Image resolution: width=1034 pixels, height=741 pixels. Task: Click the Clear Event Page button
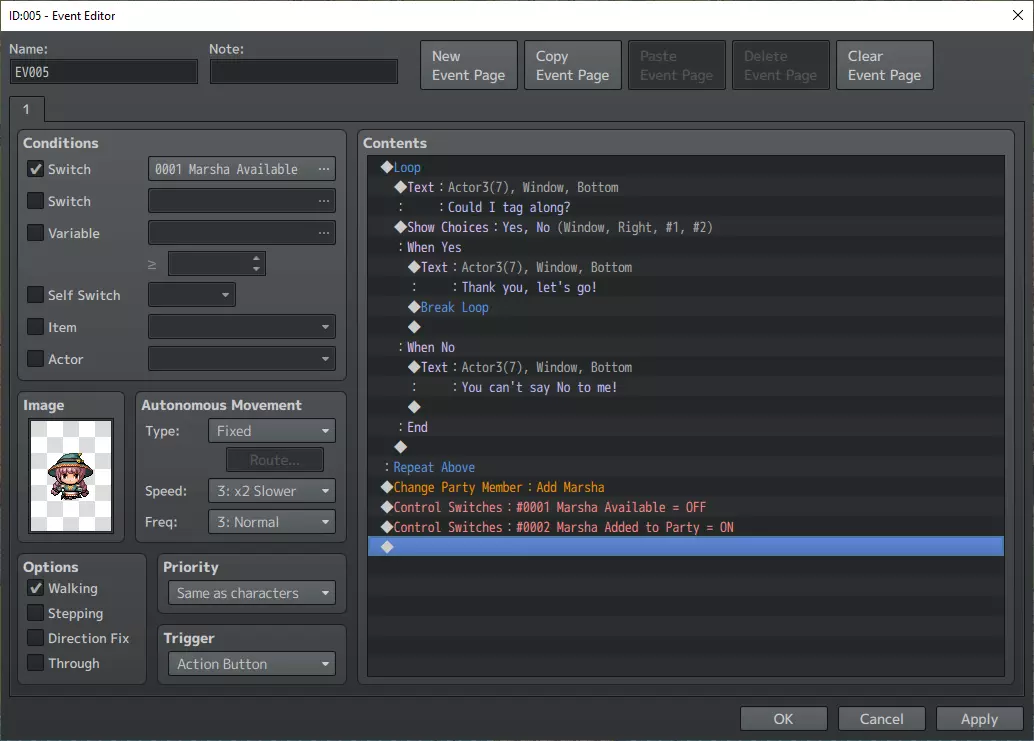(884, 66)
